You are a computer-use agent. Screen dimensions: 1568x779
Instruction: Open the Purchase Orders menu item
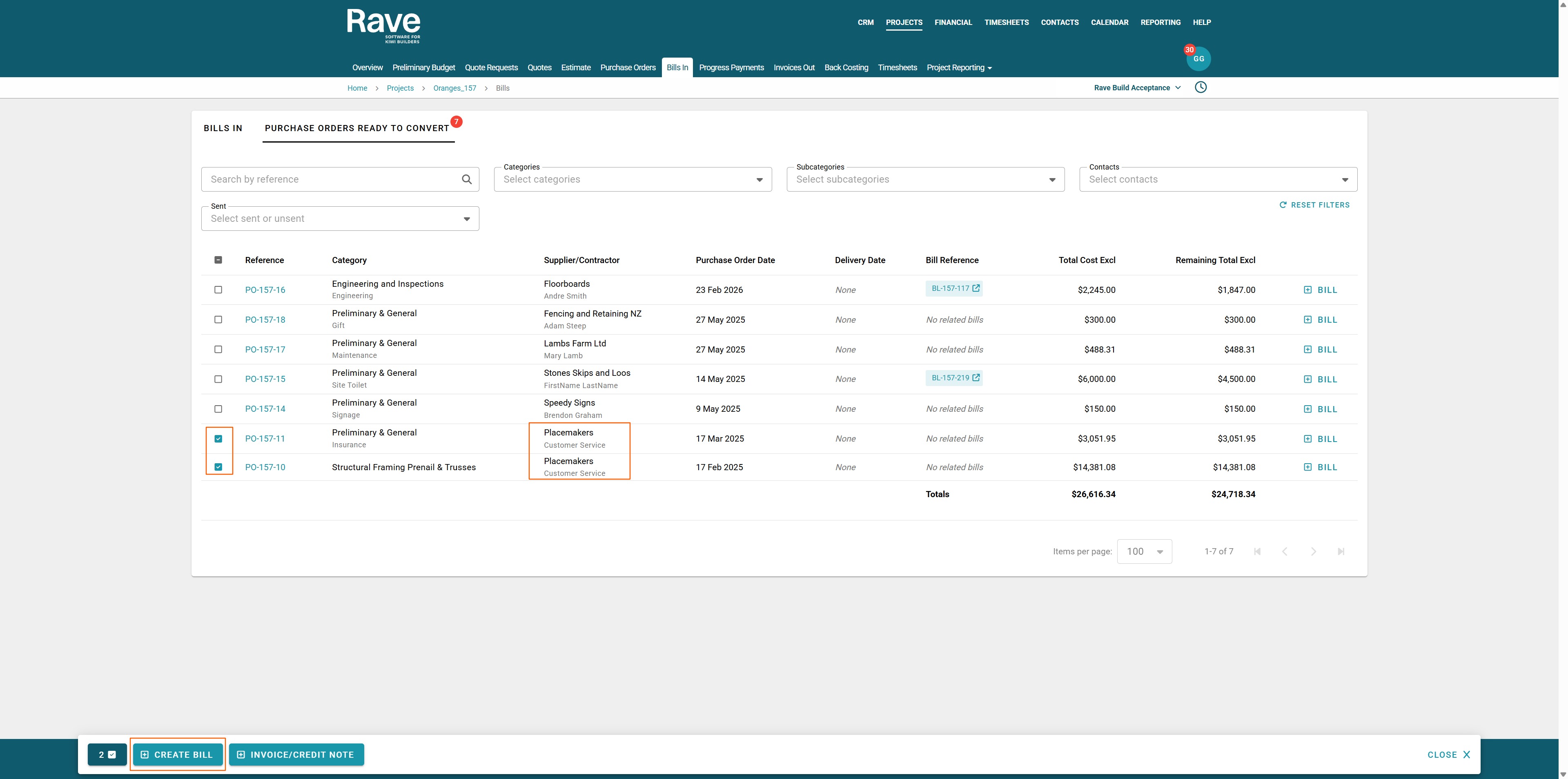(x=628, y=68)
